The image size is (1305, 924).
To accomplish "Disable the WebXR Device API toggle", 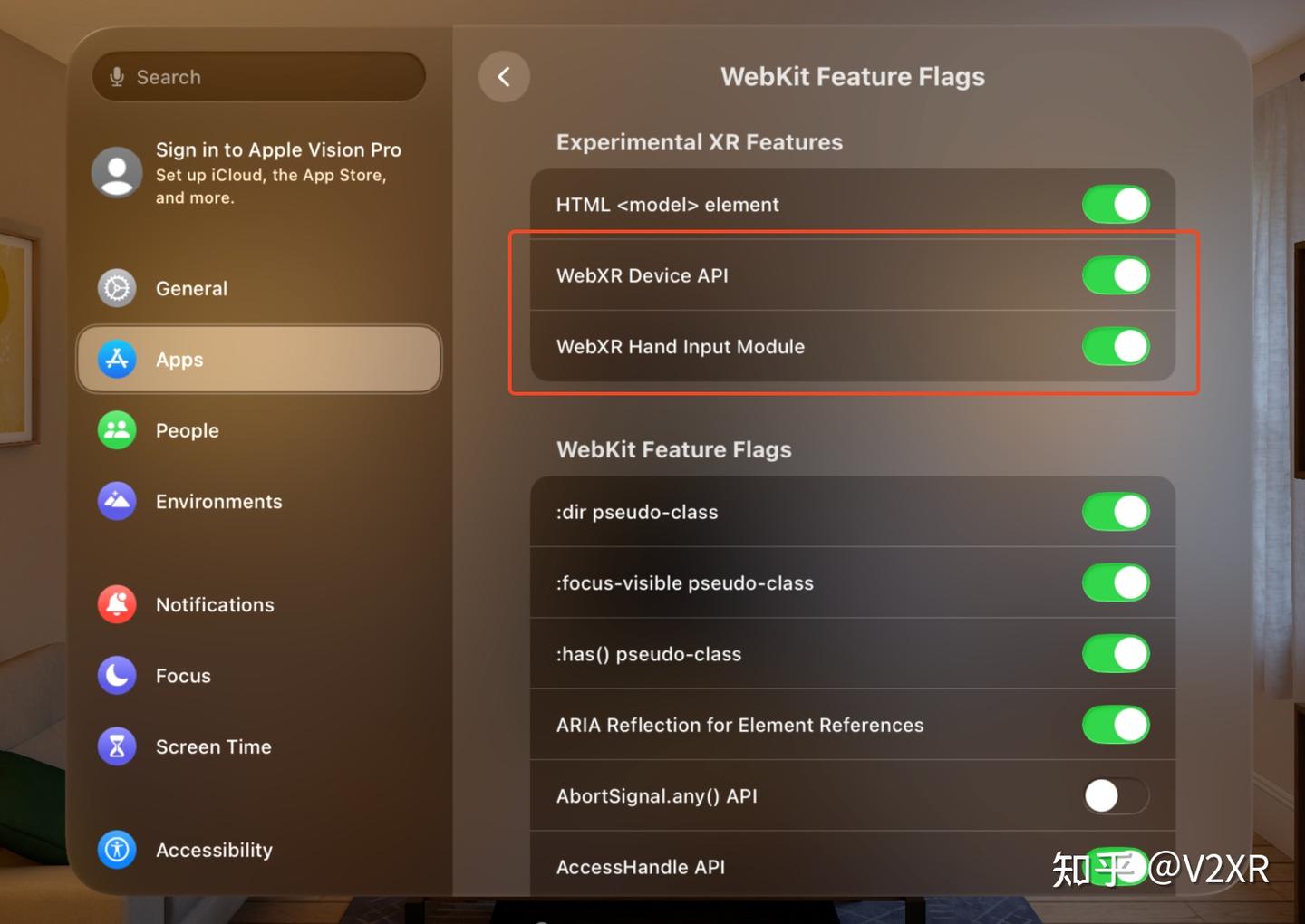I will (x=1116, y=275).
